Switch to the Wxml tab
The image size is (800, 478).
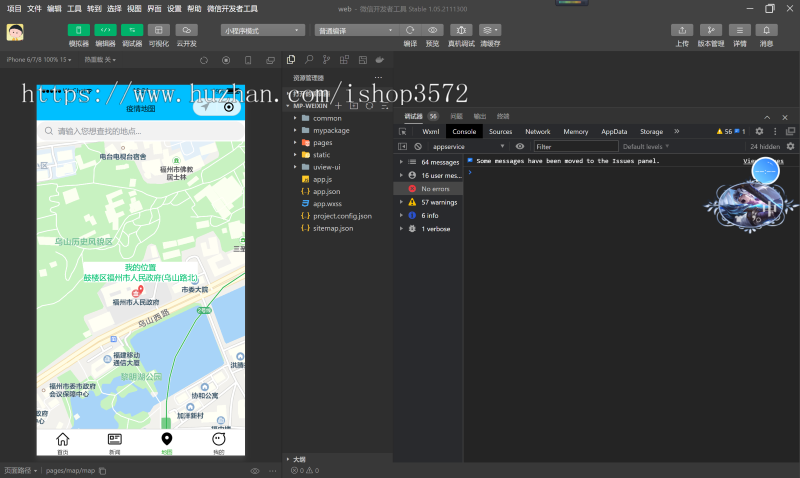(431, 132)
